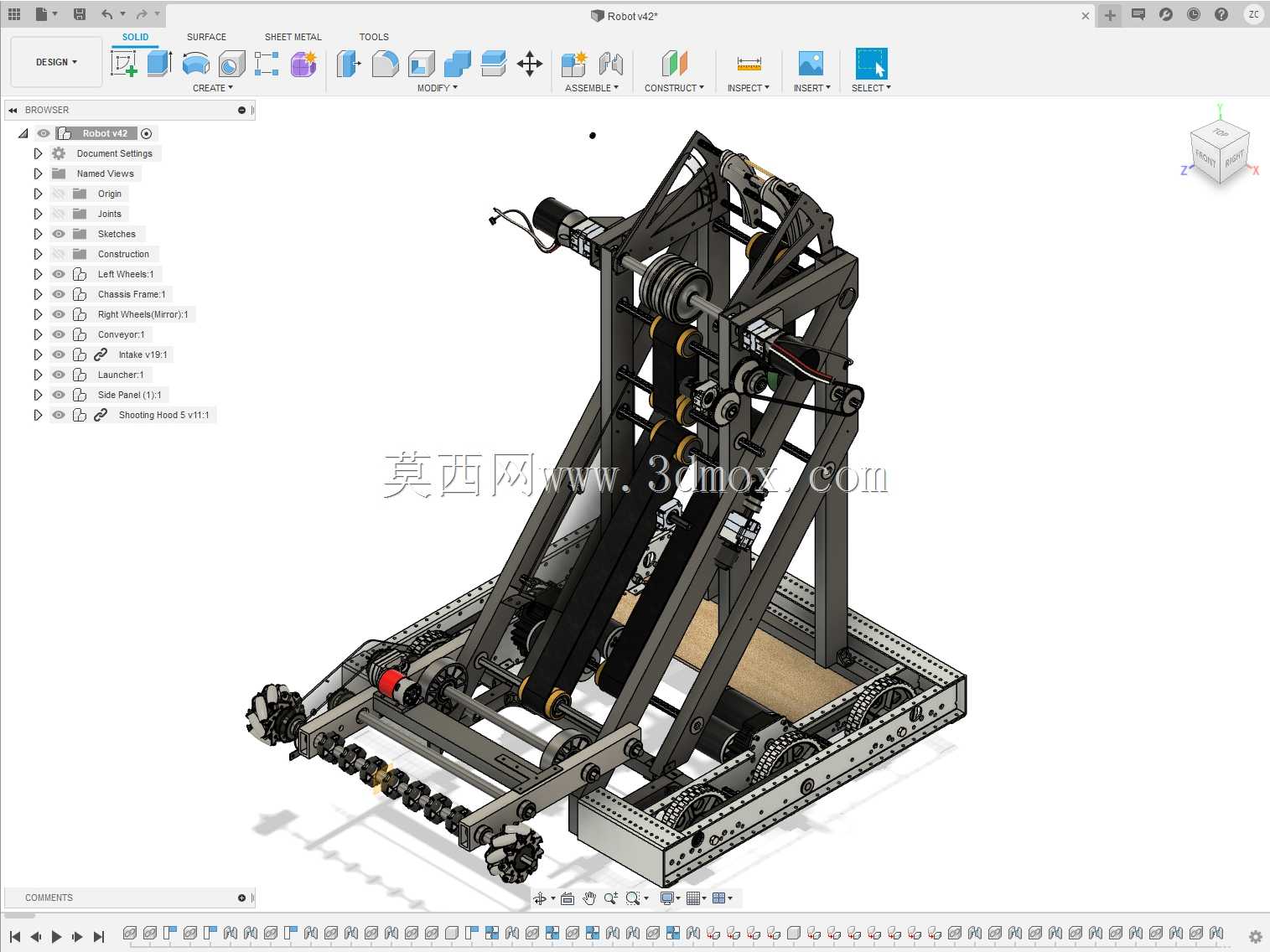Click the TOP face of ViewCube
1270x952 pixels.
tap(1221, 132)
